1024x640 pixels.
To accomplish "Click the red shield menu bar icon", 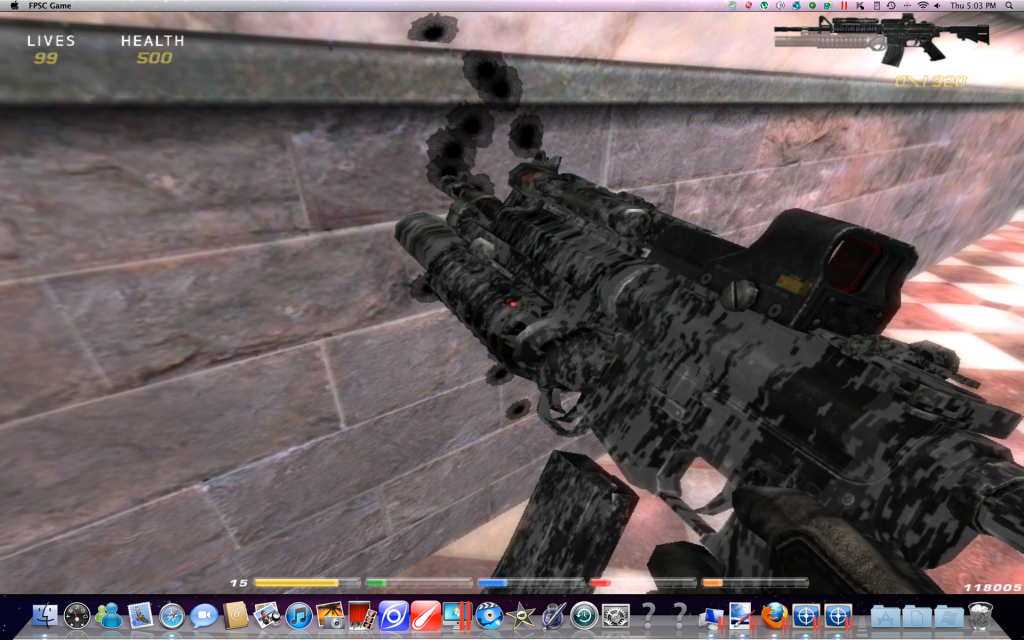I will pos(748,5).
